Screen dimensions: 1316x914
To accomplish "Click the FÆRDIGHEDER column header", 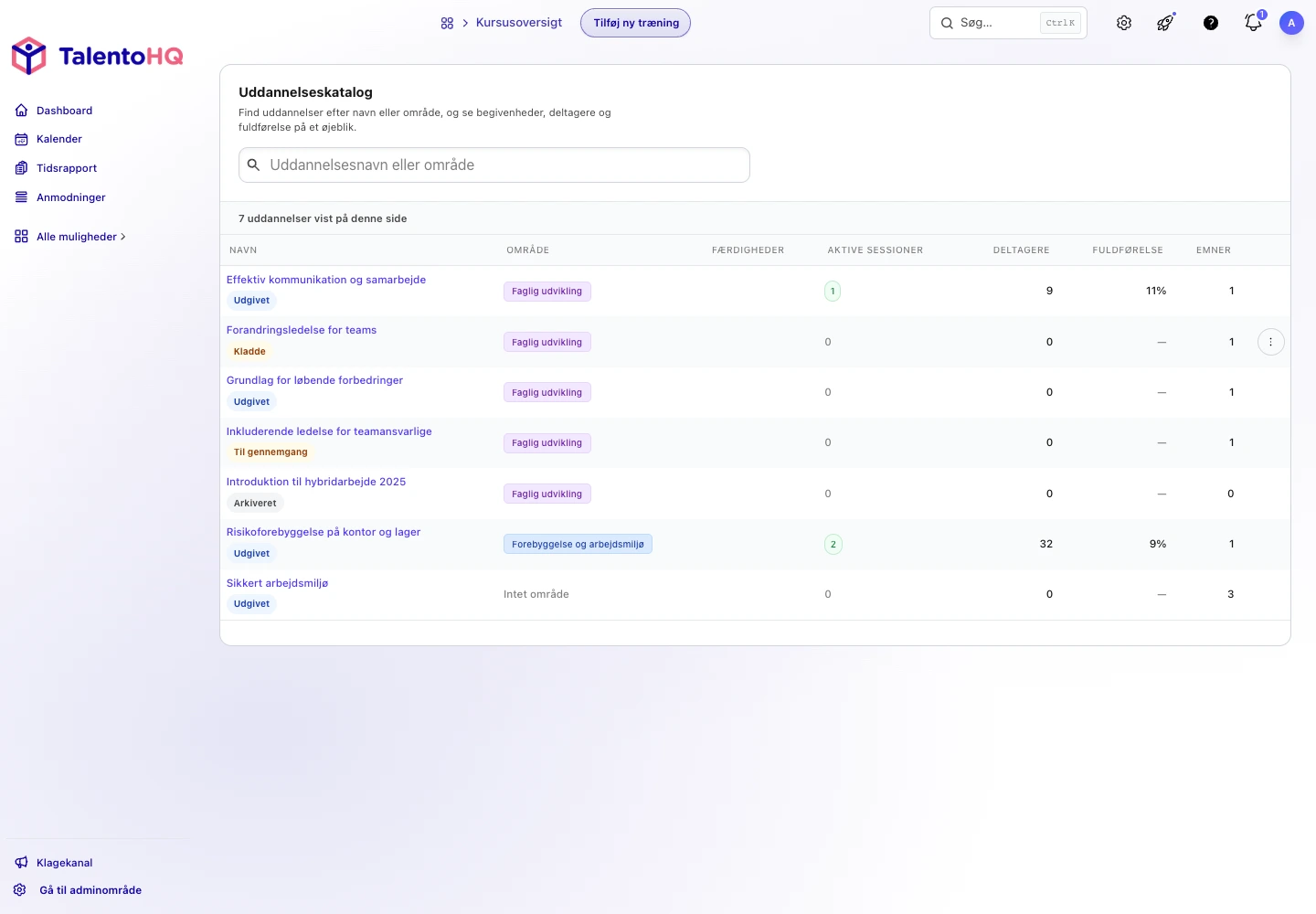I will [x=748, y=250].
